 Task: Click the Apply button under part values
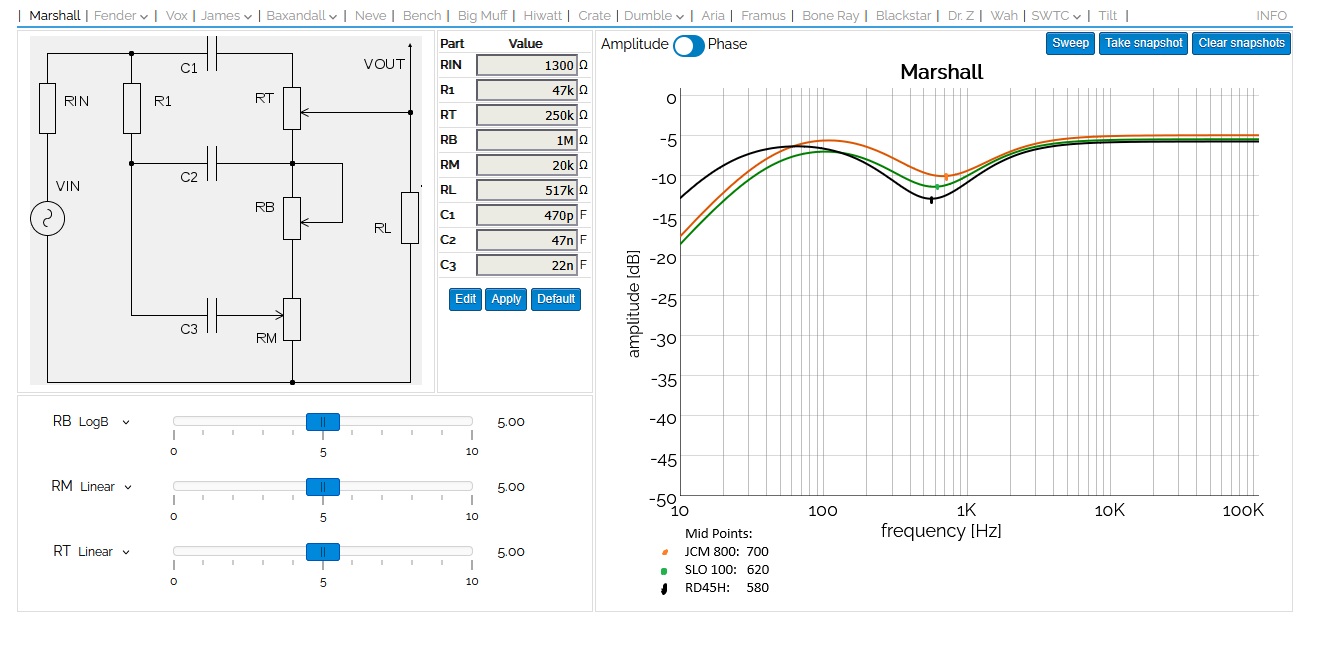(506, 299)
